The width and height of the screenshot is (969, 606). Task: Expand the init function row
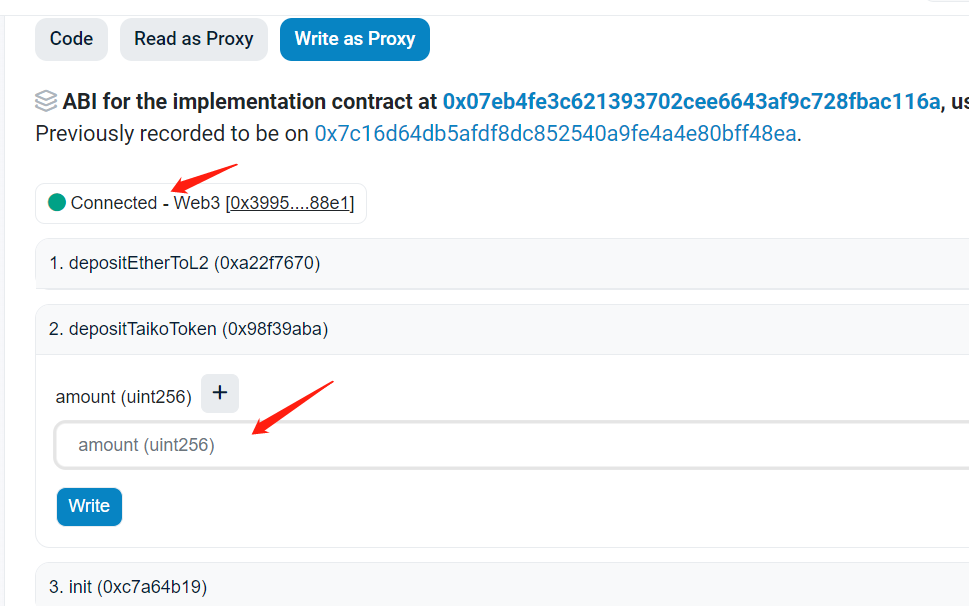click(x=502, y=586)
